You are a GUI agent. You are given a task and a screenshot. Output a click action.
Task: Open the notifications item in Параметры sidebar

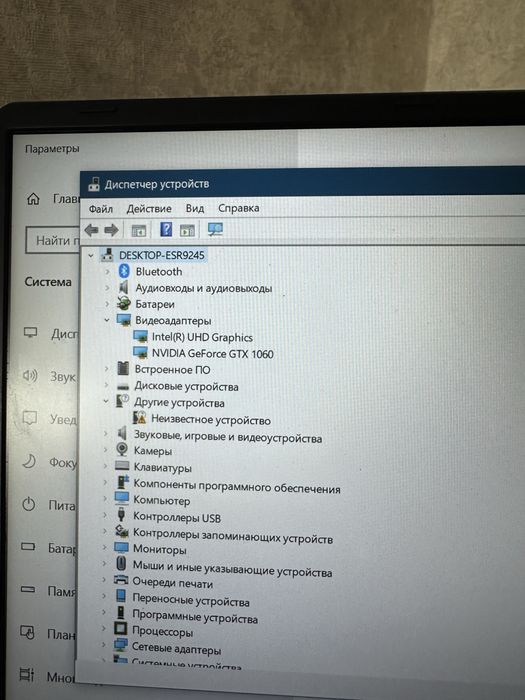click(x=49, y=419)
